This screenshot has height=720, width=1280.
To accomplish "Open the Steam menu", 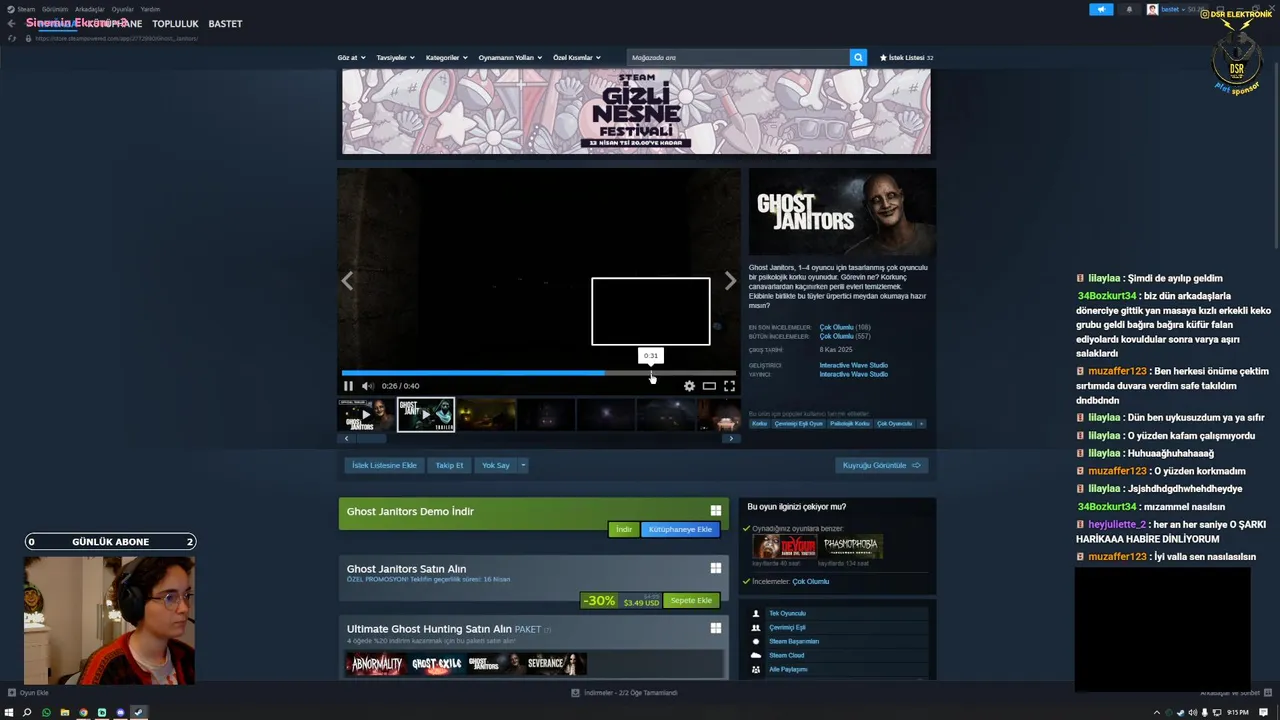I will [26, 9].
